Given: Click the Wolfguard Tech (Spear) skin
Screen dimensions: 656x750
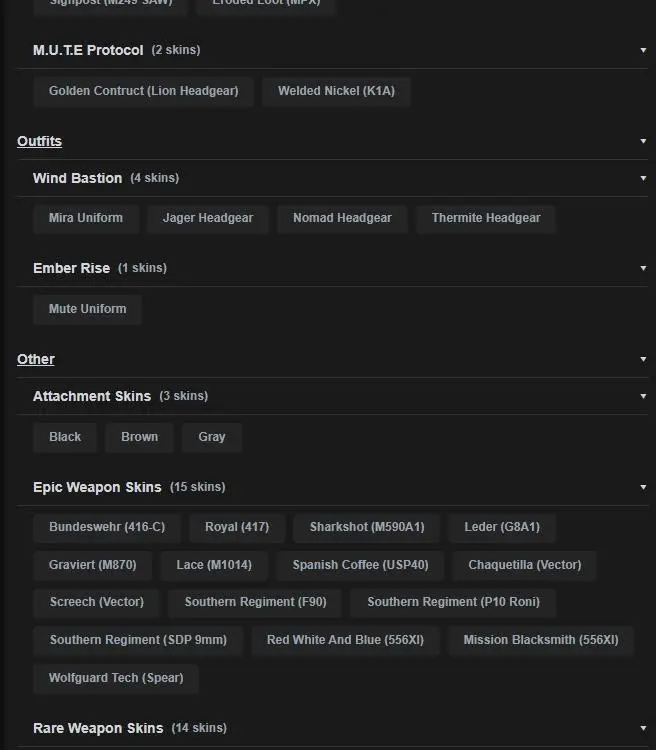Looking at the screenshot, I should coord(116,678).
